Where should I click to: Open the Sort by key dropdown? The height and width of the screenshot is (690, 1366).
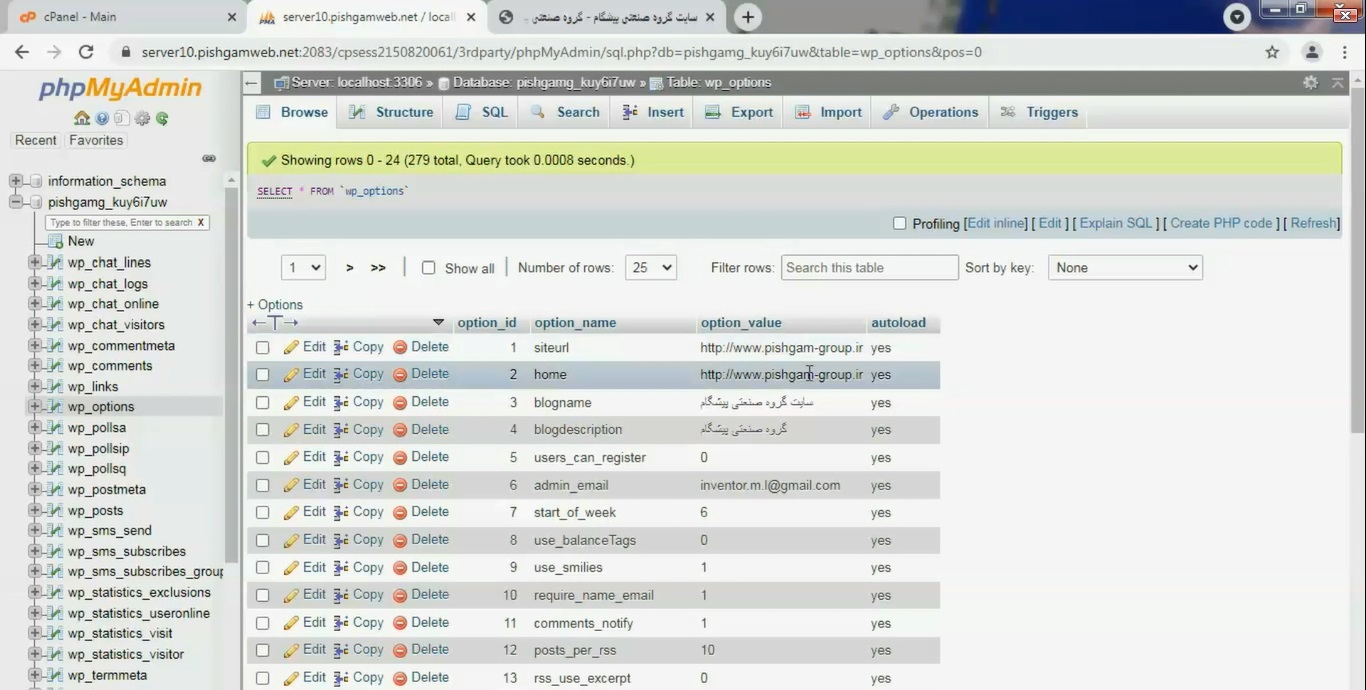point(1125,267)
